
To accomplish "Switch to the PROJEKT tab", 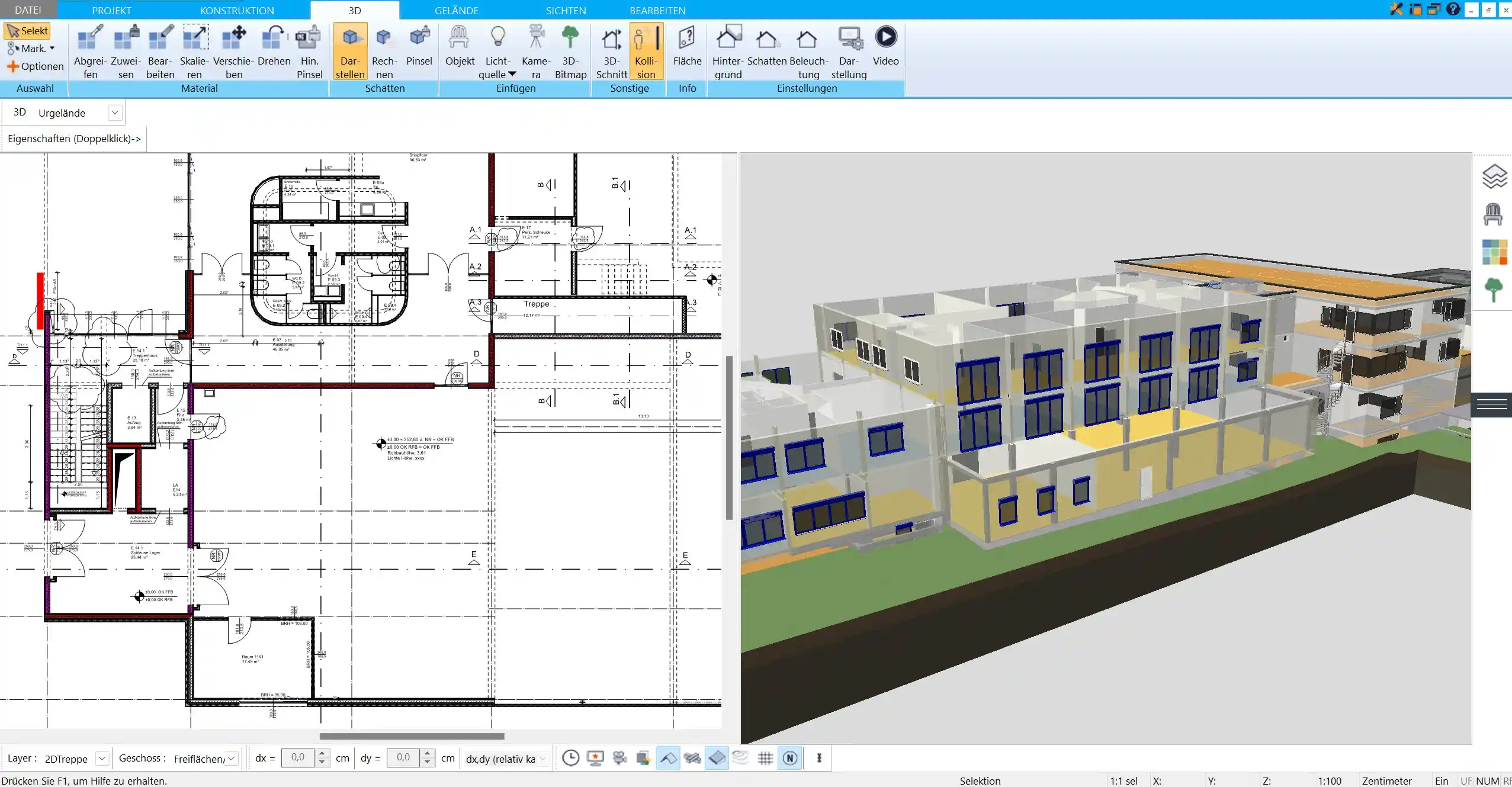I will tap(111, 10).
